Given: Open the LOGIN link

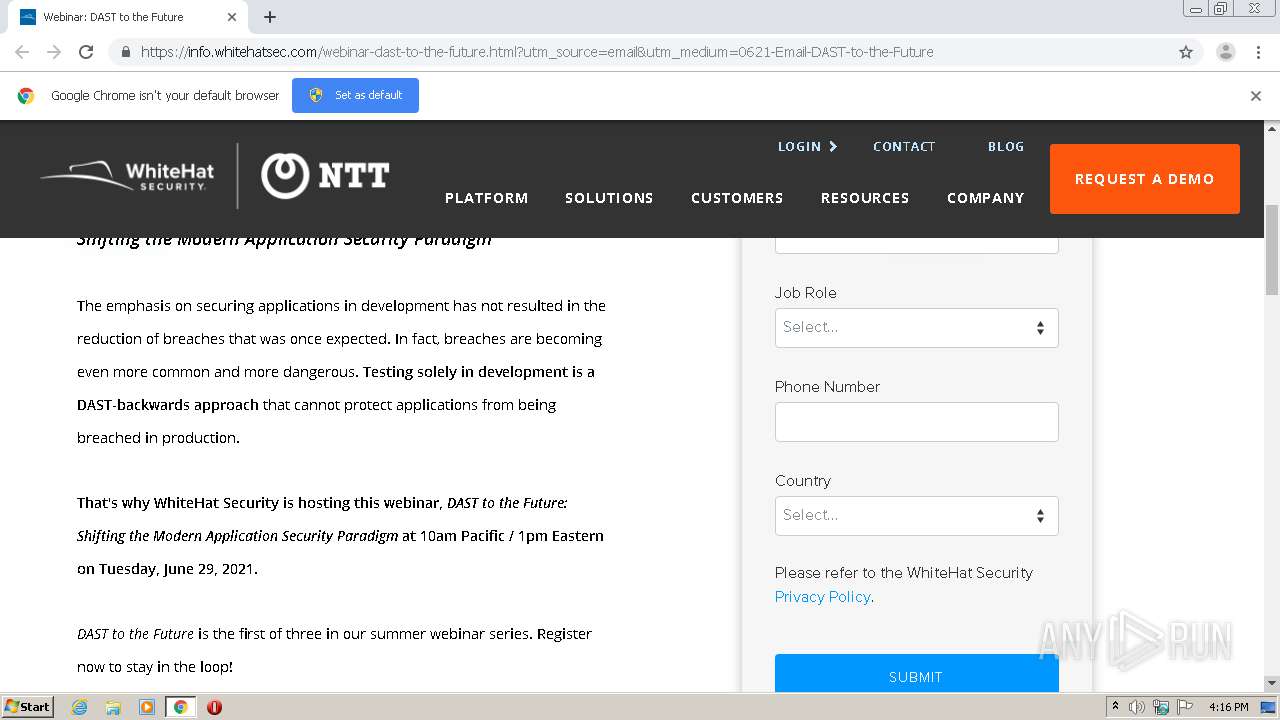Looking at the screenshot, I should pyautogui.click(x=799, y=146).
